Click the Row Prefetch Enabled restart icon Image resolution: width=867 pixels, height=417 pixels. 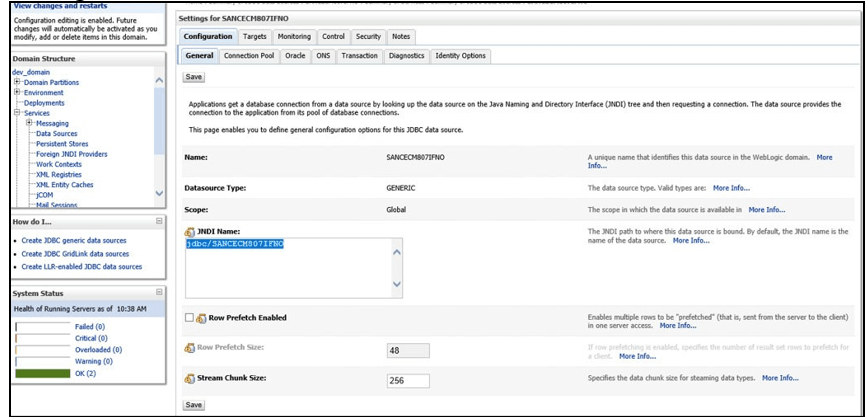201,318
